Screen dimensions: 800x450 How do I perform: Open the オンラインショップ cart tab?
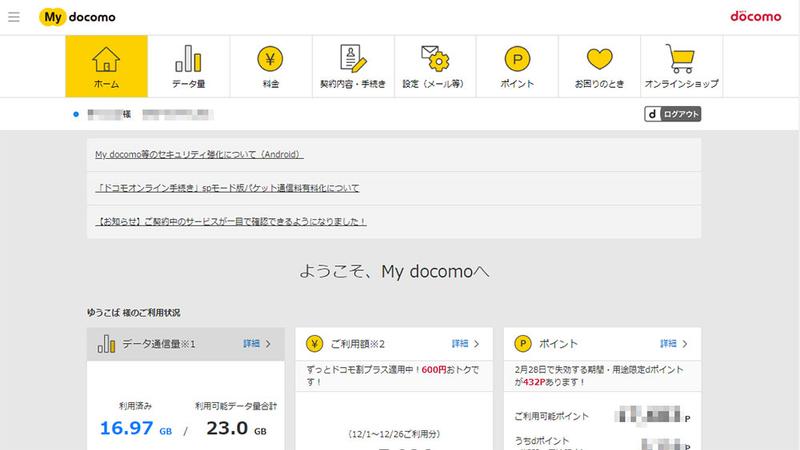point(682,66)
